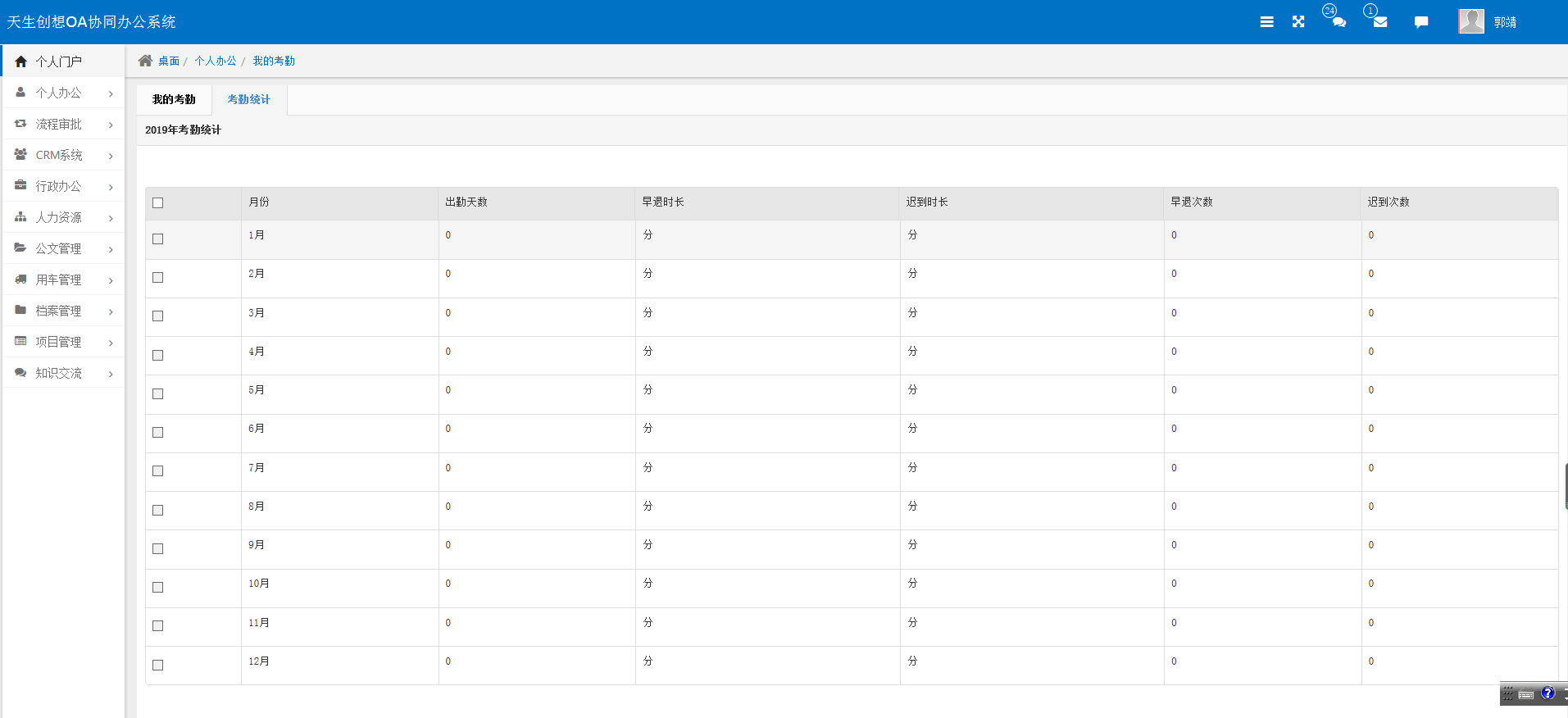This screenshot has height=718, width=1568.
Task: Open chat messages icon with badge 24
Action: tap(1338, 22)
